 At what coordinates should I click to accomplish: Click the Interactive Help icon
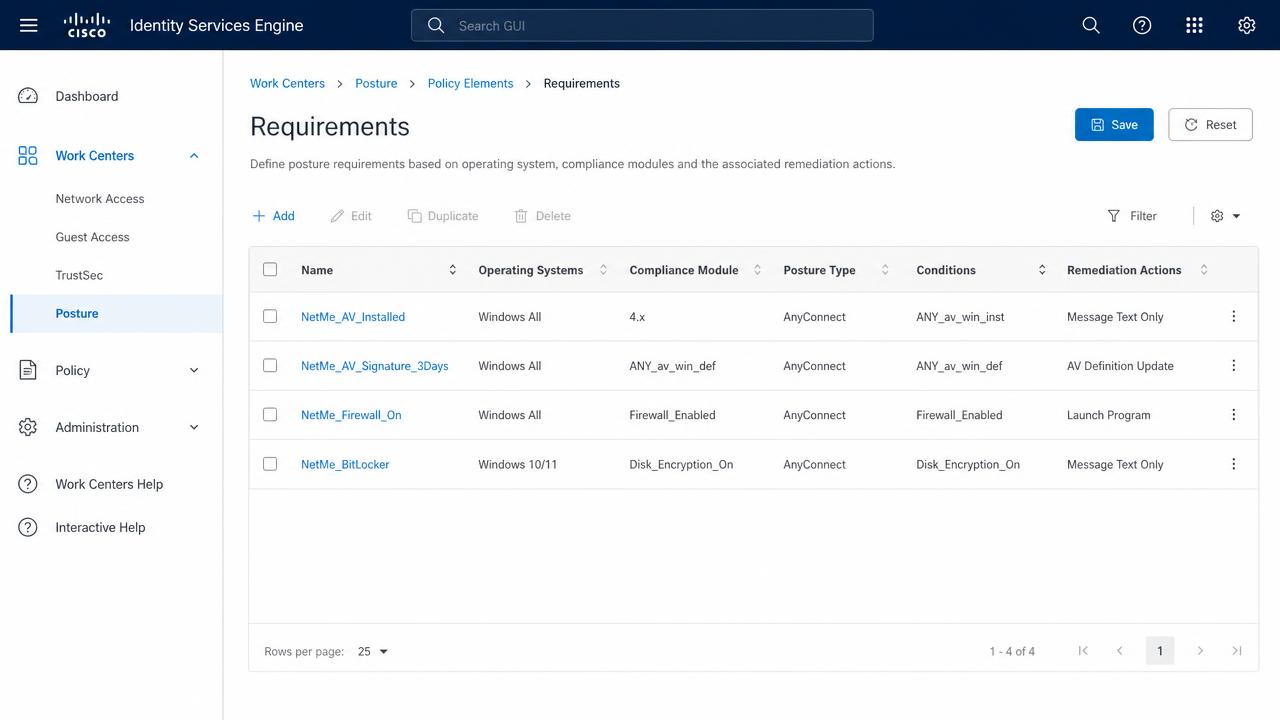(28, 527)
